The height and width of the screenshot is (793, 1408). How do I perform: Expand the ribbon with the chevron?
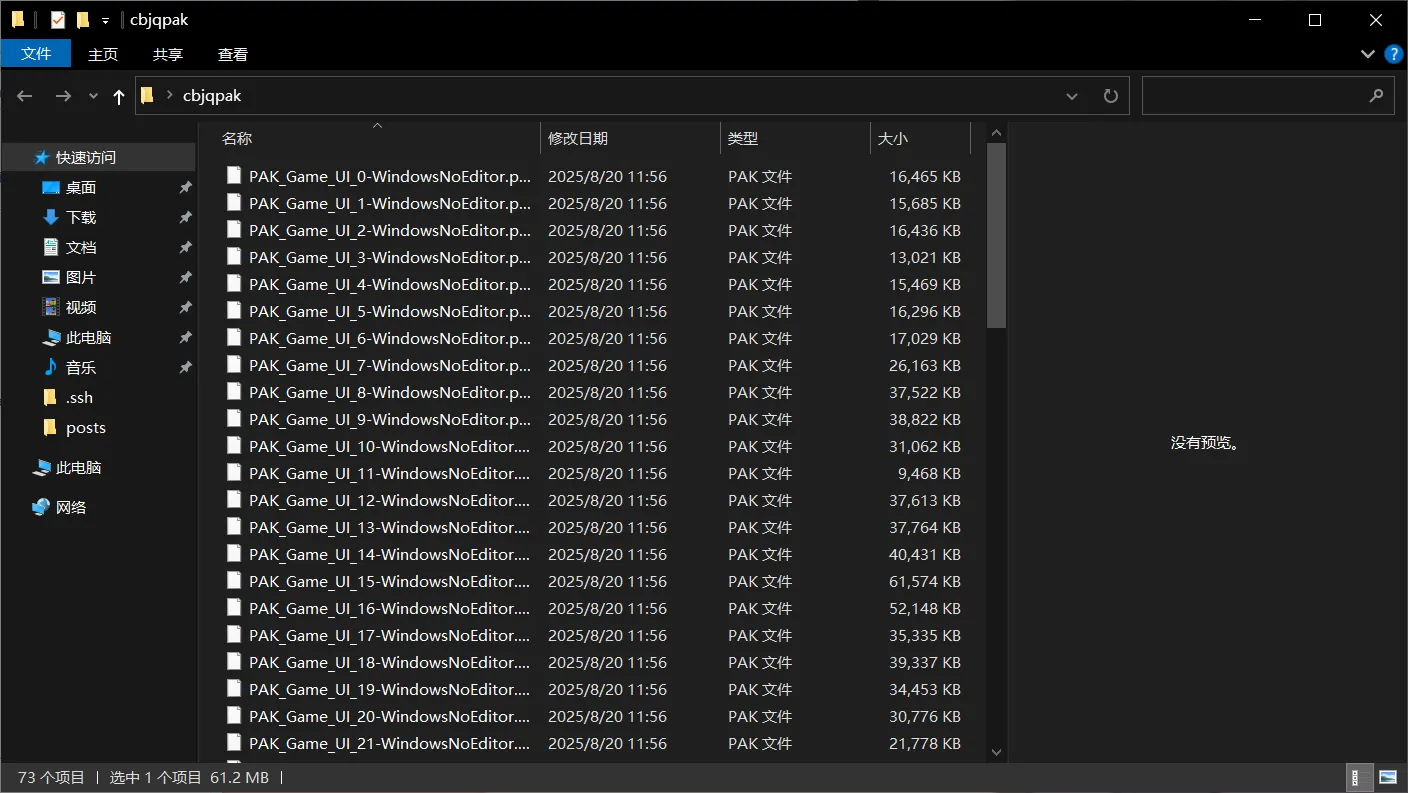pyautogui.click(x=1367, y=54)
